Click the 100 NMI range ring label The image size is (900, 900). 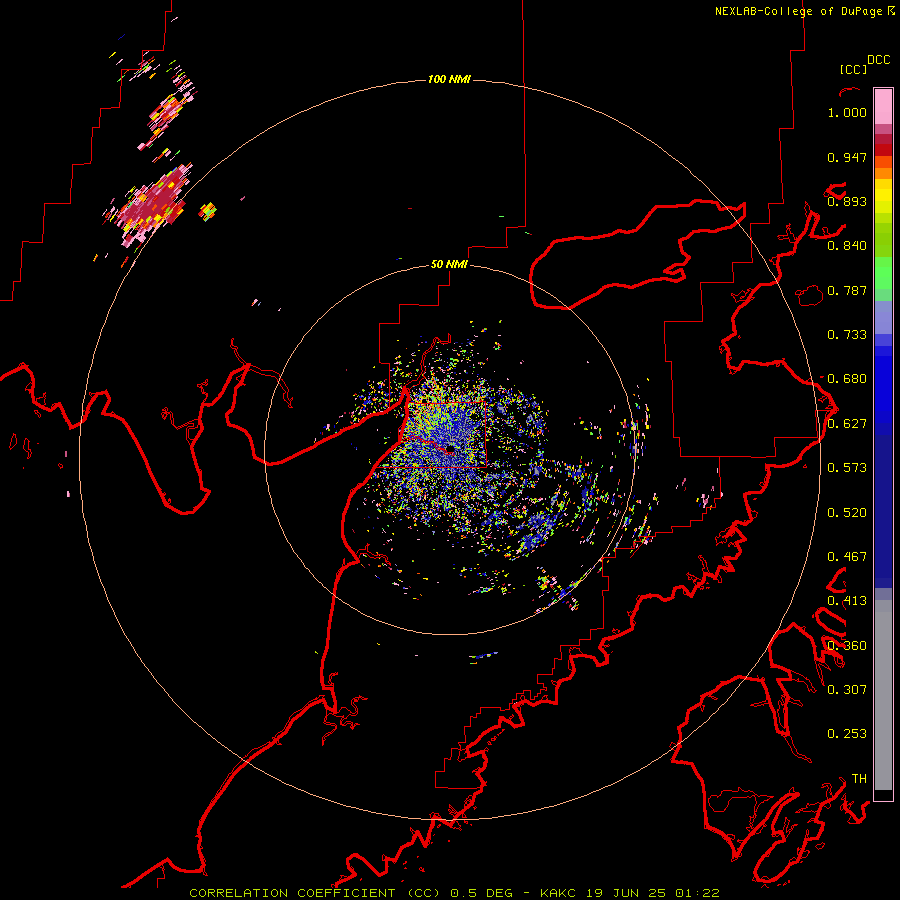pos(449,79)
